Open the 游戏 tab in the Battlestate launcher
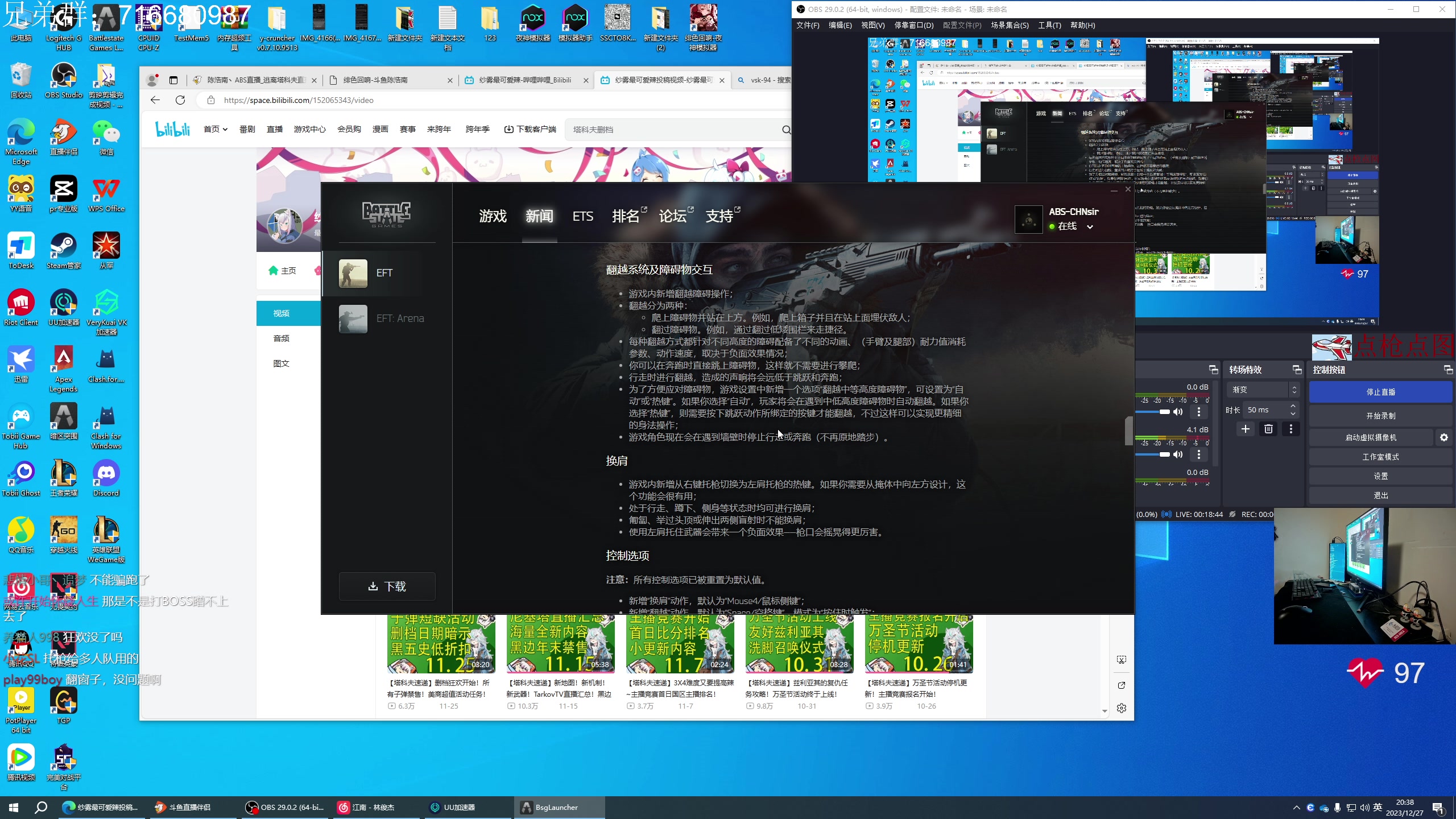 [x=493, y=216]
